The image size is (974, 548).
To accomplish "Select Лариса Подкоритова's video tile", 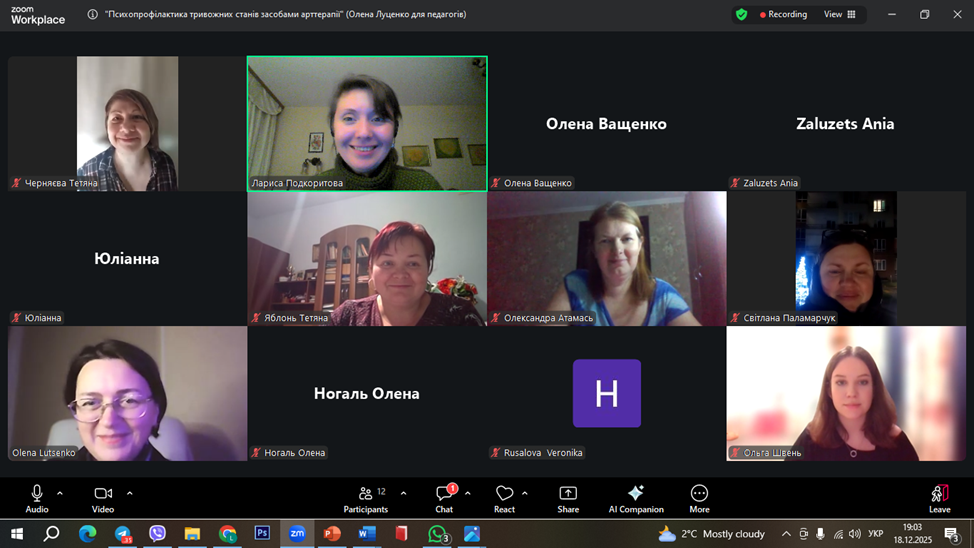I will 367,123.
